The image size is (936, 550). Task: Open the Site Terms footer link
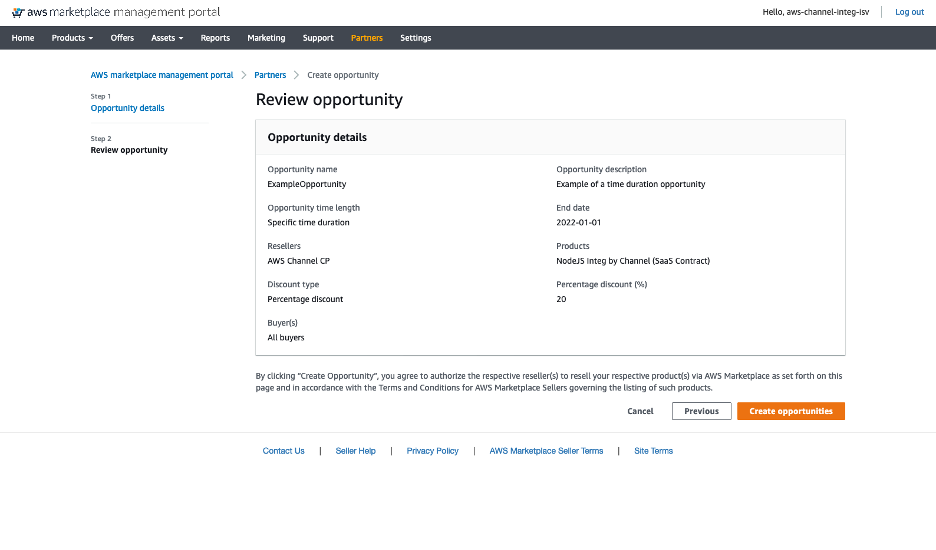(x=654, y=451)
